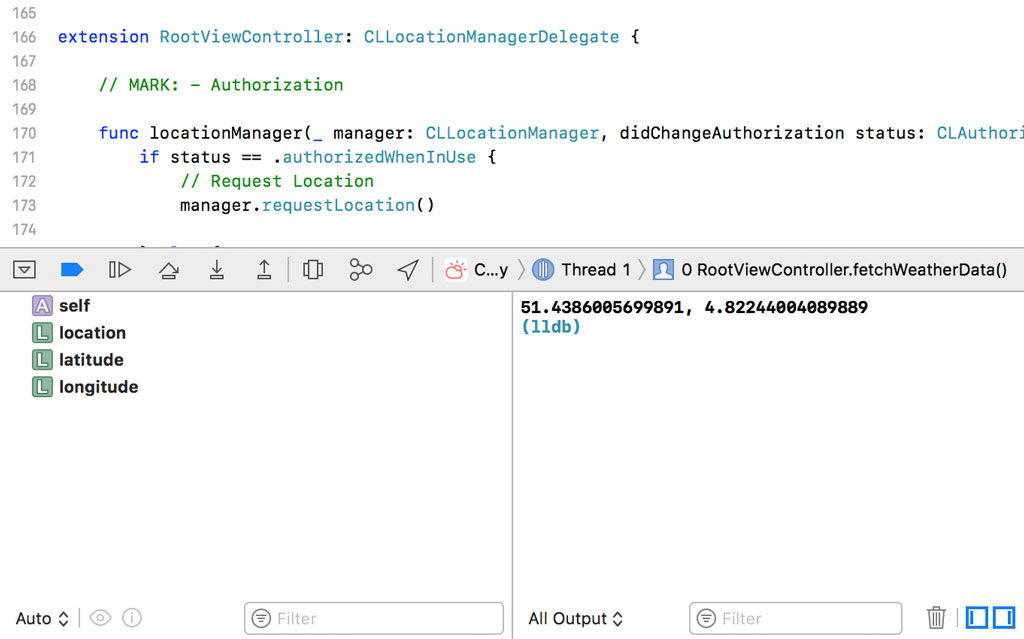Click the Quick Look eye button
Viewport: 1024px width, 639px height.
[x=100, y=618]
